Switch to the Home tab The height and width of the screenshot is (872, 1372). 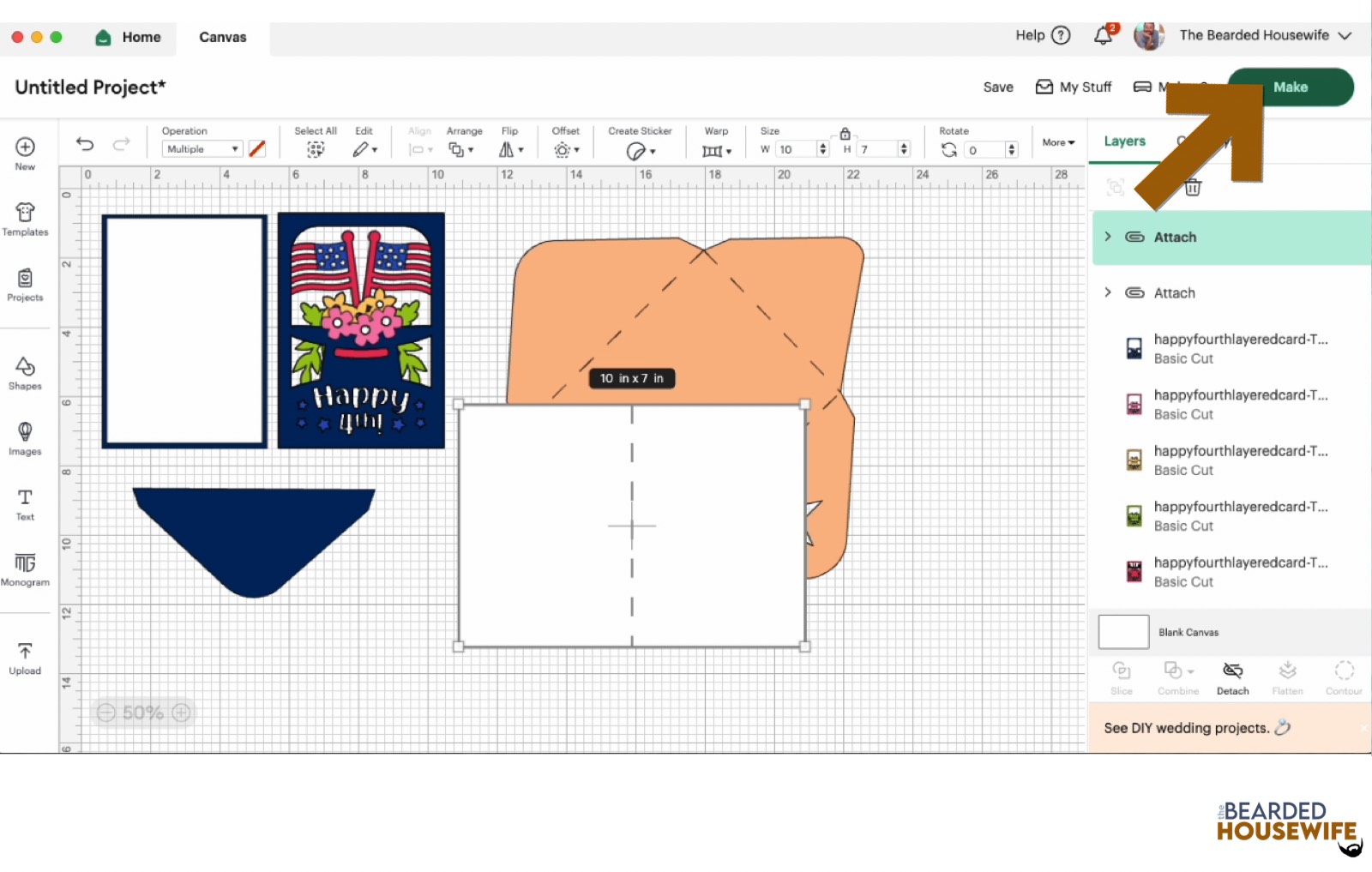point(129,37)
